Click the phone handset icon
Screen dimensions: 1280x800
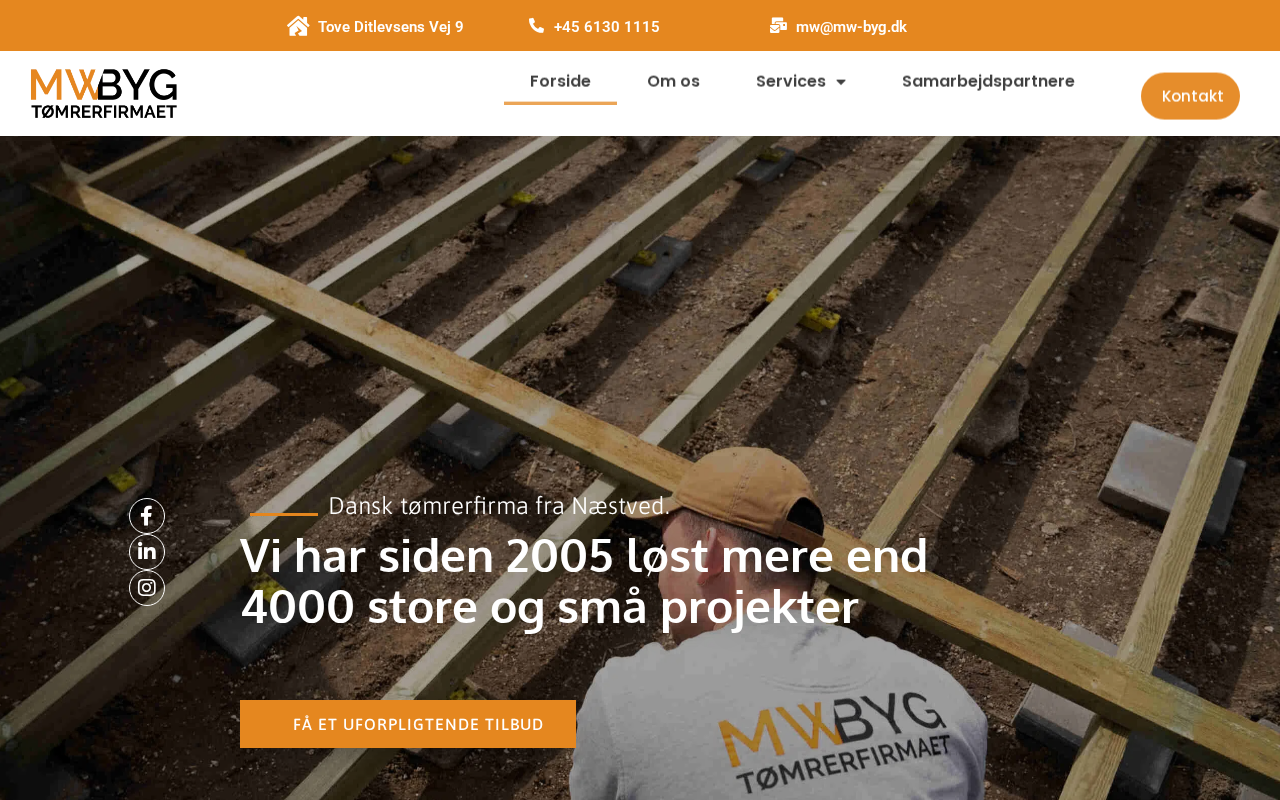(x=536, y=26)
